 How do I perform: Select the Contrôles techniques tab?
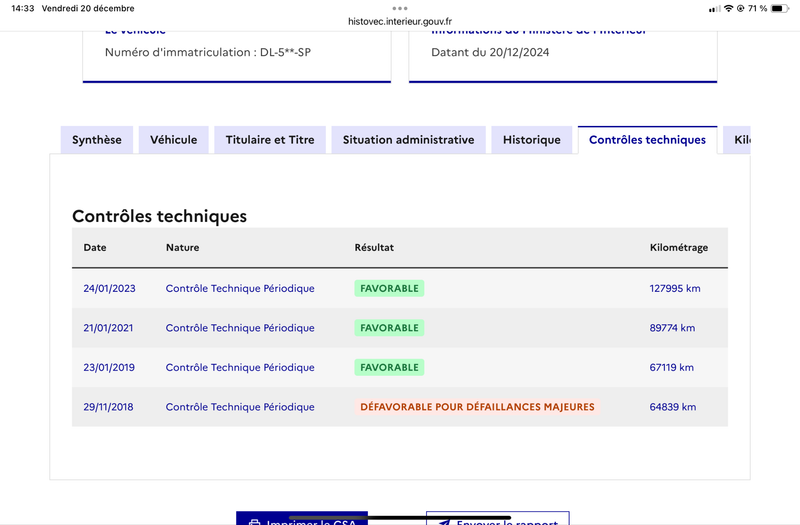point(647,140)
